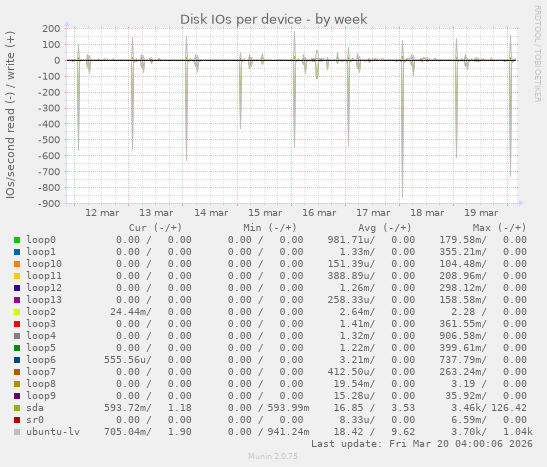Image resolution: width=547 pixels, height=467 pixels.
Task: Click the 'sda' legend label
Action: pyautogui.click(x=35, y=408)
